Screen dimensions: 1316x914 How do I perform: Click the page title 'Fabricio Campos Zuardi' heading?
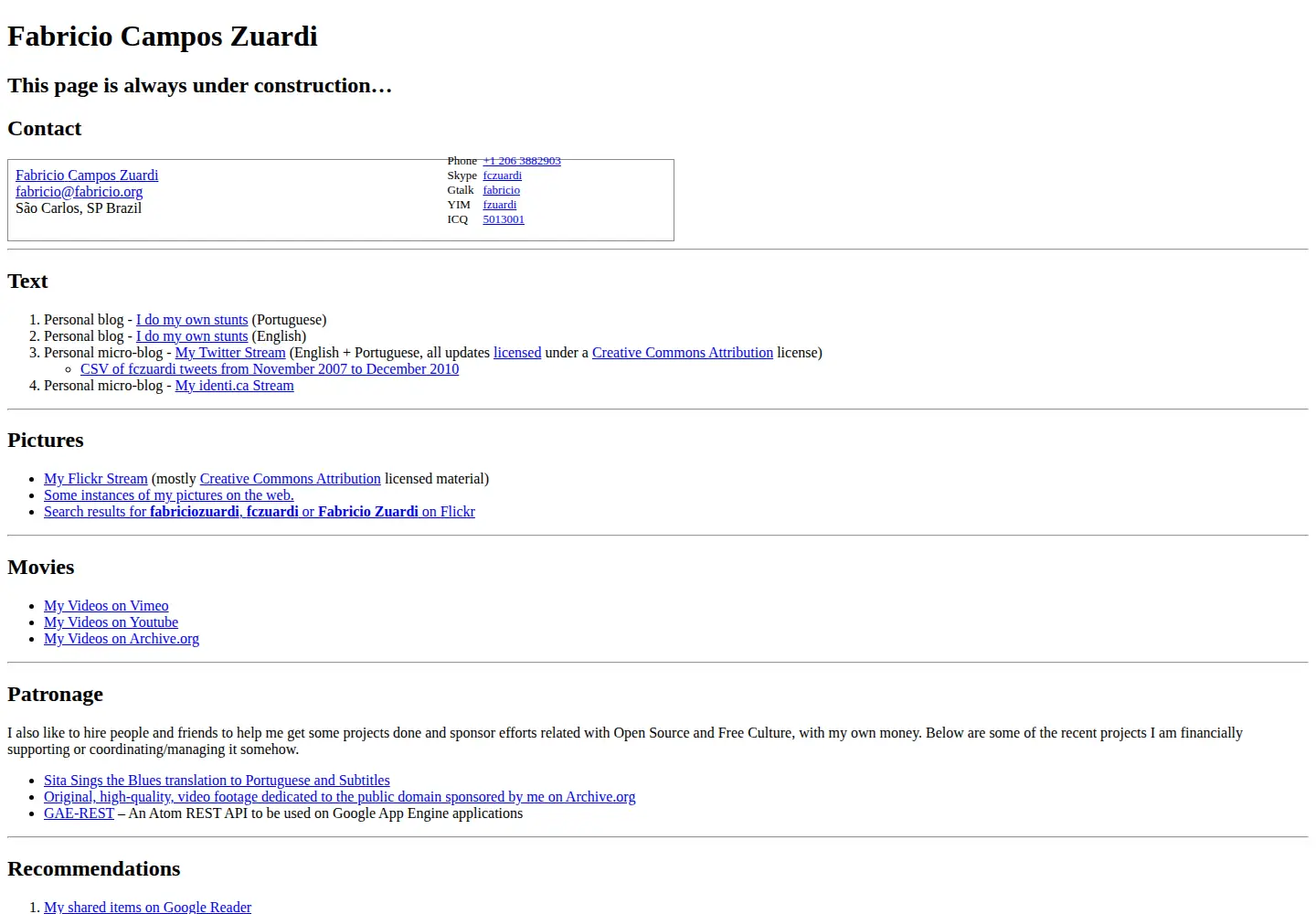tap(163, 37)
